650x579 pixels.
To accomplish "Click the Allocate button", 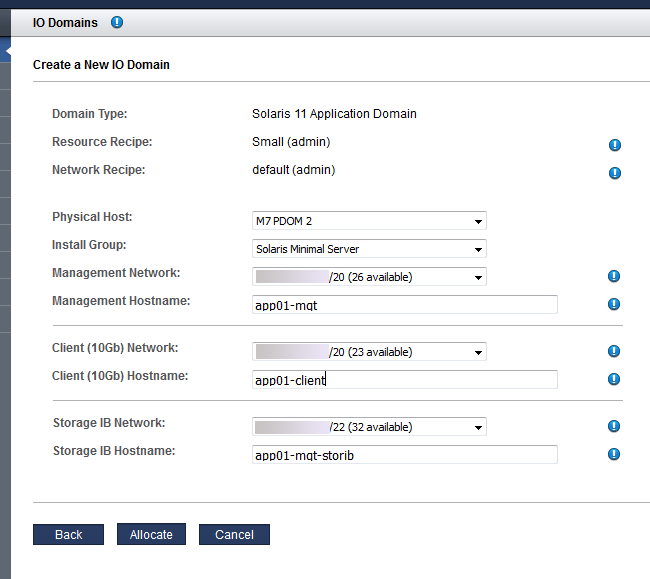I will click(151, 534).
